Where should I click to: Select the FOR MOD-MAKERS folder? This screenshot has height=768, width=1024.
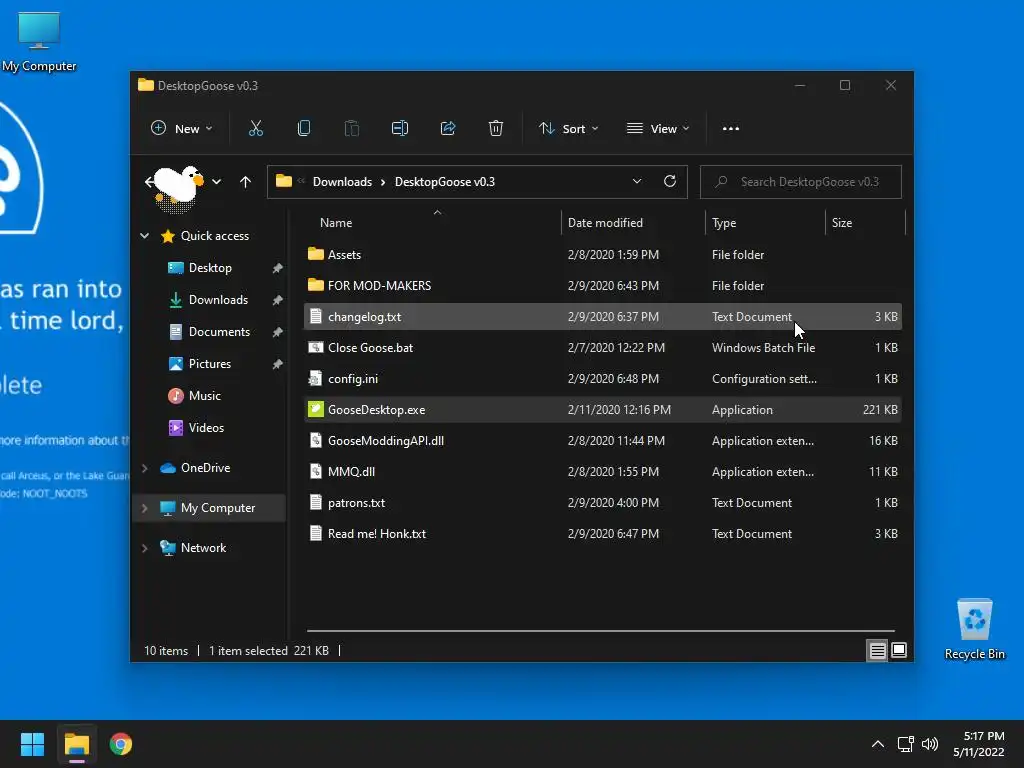coord(603,285)
